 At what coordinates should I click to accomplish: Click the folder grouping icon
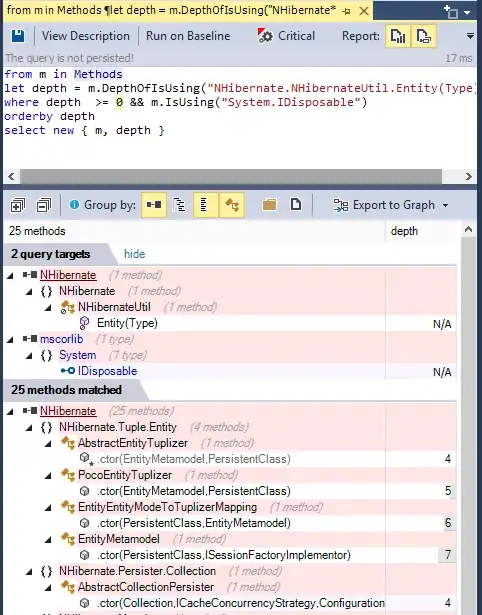point(269,205)
